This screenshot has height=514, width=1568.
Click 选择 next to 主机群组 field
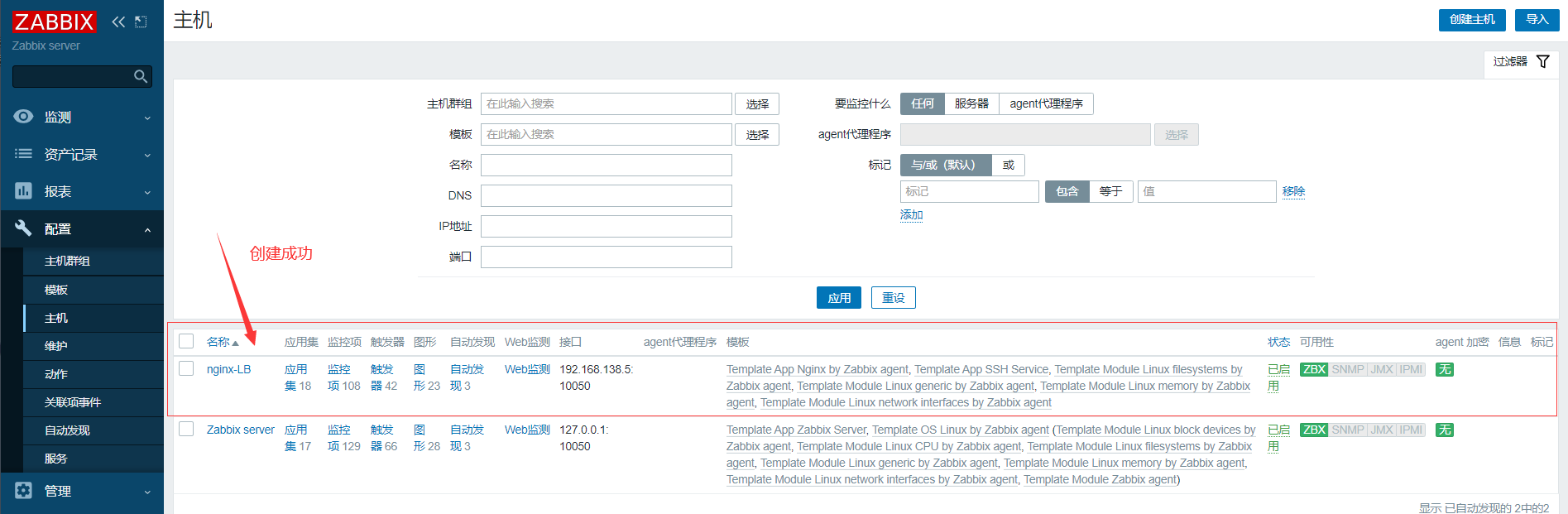[x=757, y=103]
